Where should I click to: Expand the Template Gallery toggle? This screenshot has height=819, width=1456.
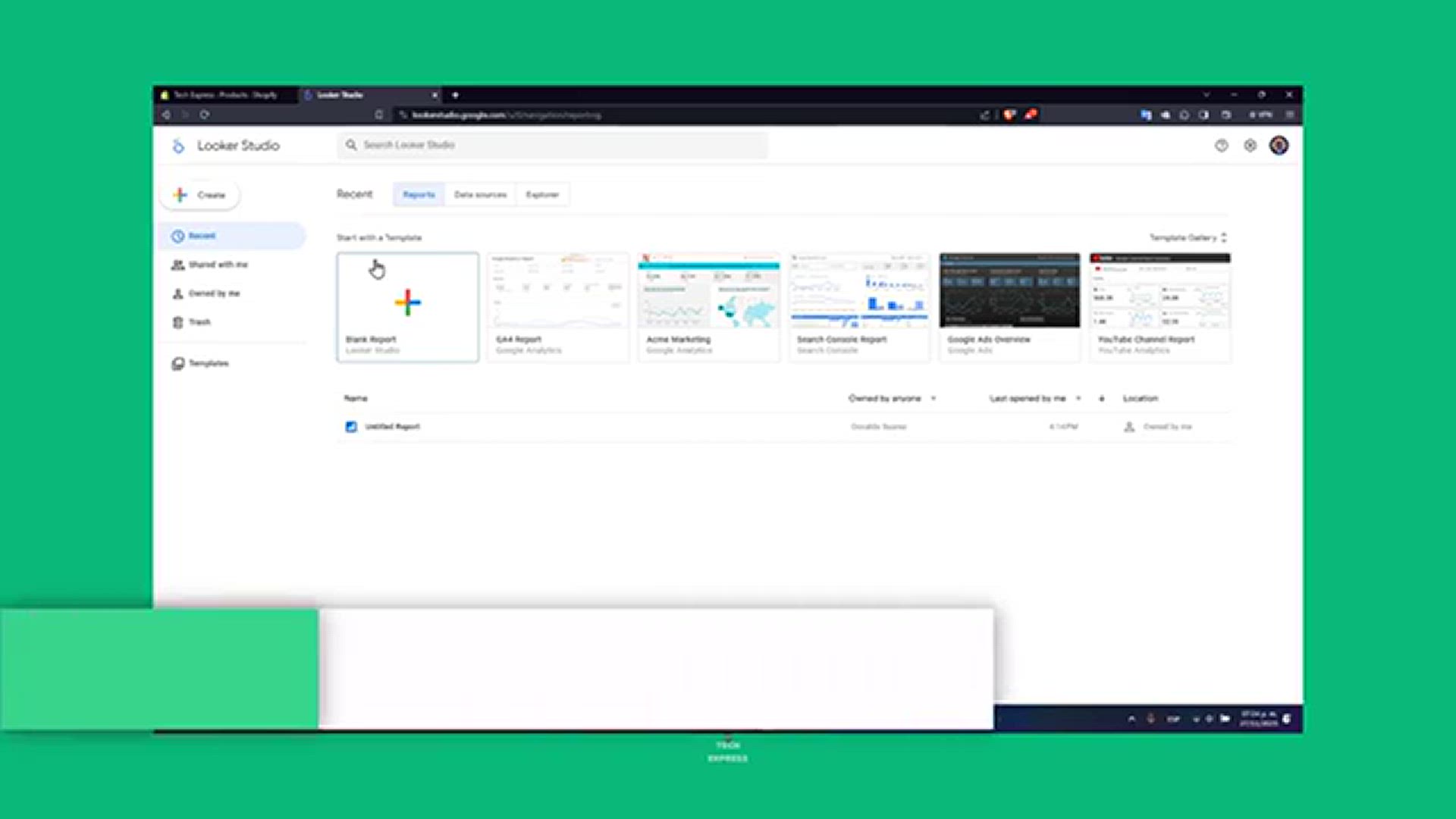[x=1188, y=238]
